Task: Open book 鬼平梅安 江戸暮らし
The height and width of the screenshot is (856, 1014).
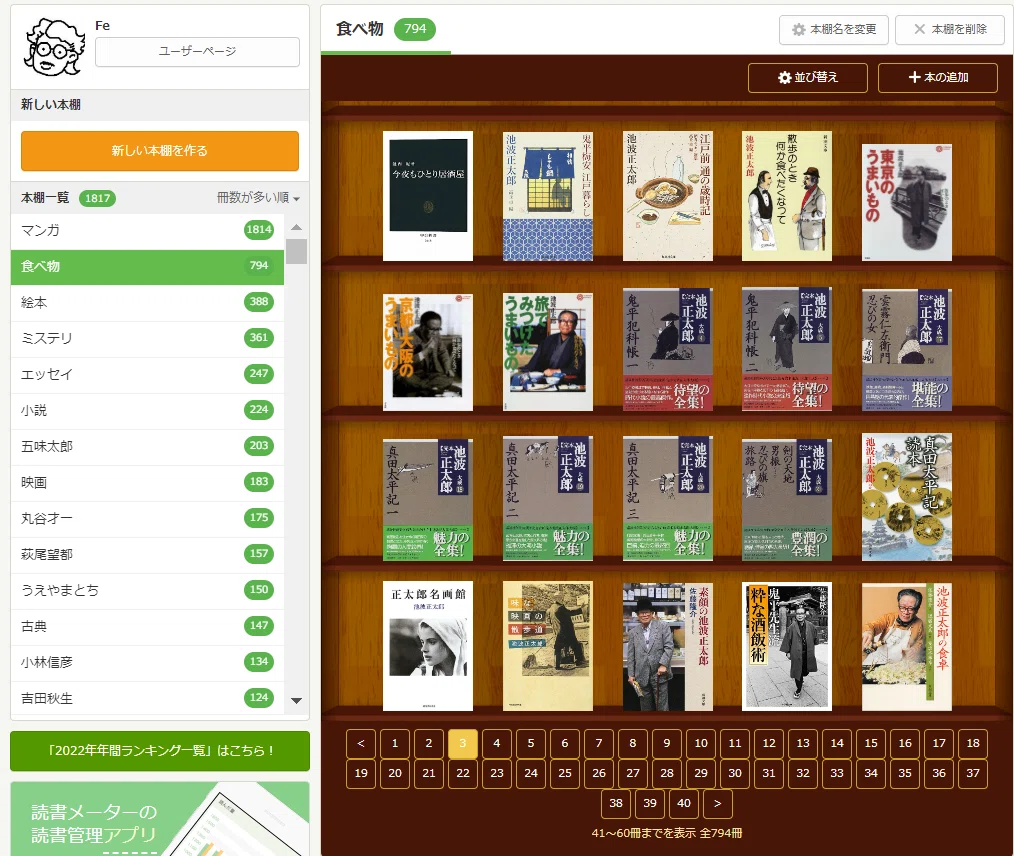Action: point(548,196)
